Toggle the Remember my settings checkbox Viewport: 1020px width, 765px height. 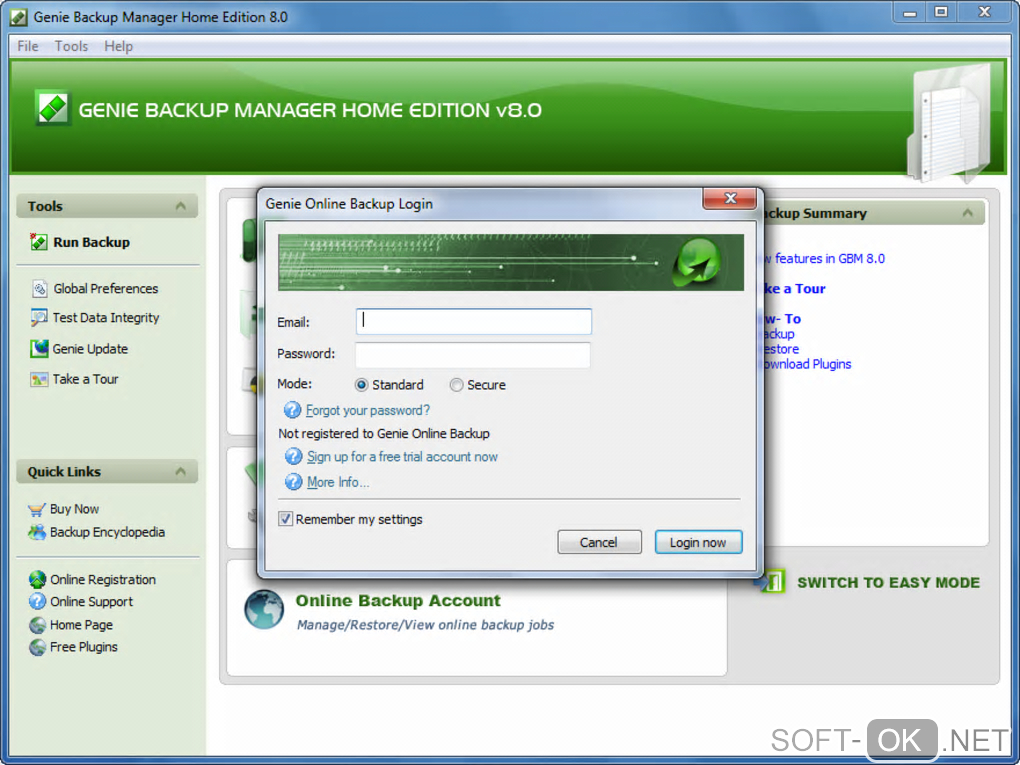(285, 518)
